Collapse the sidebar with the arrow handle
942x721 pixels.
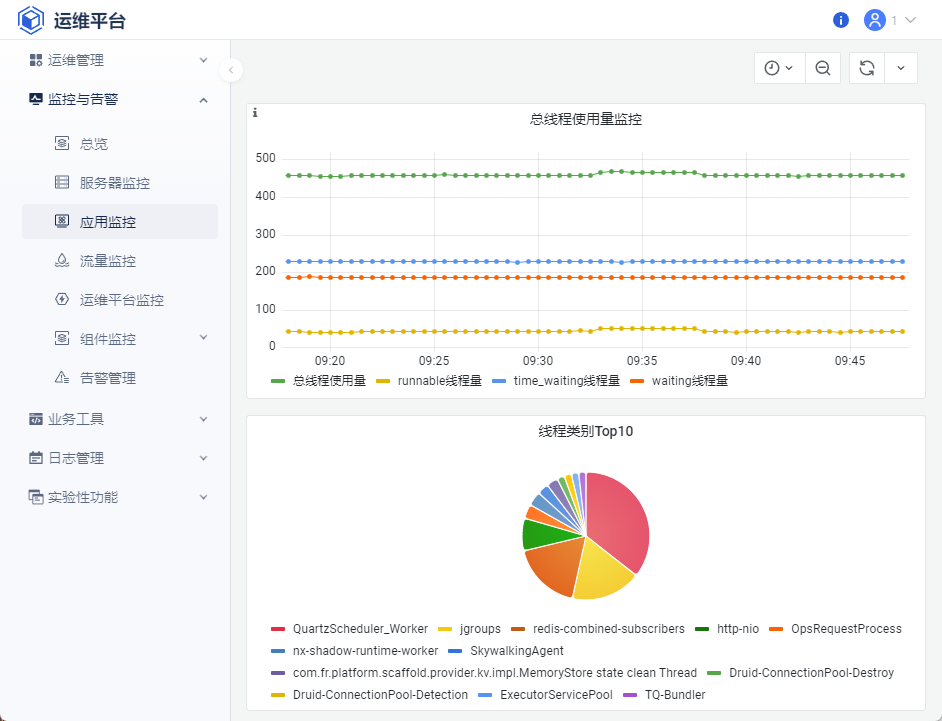point(231,70)
